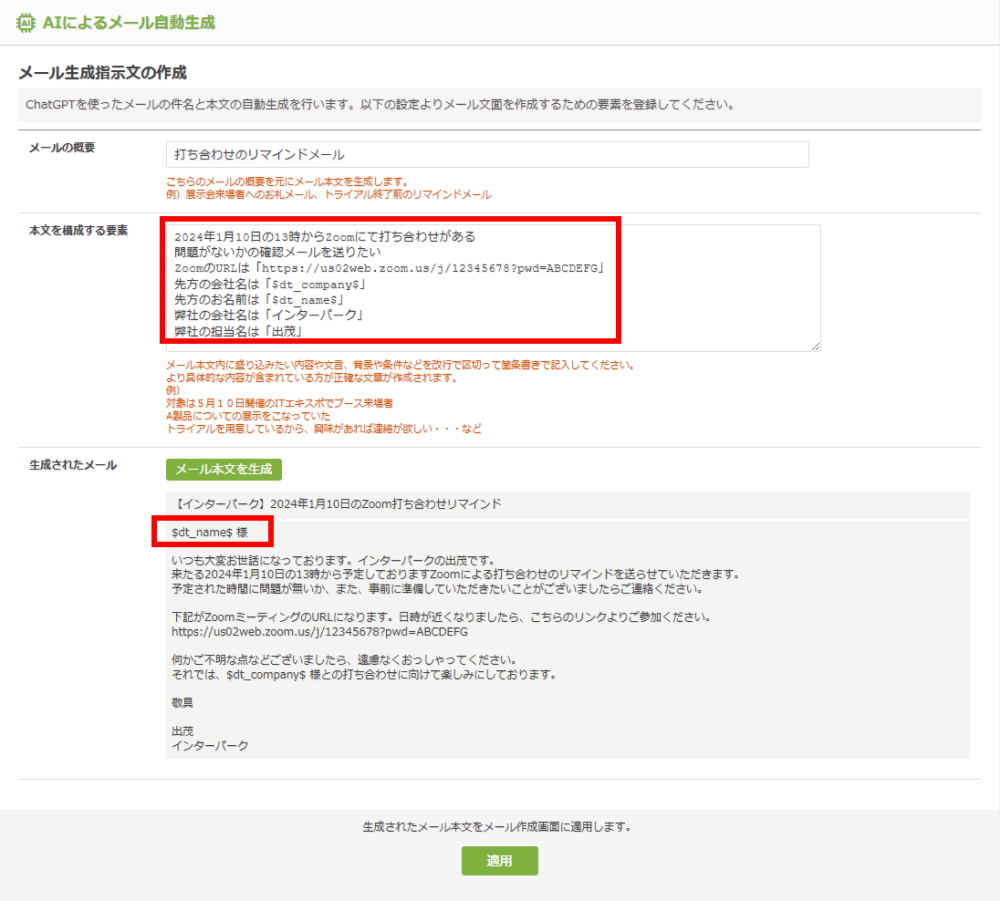Viewport: 1000px width, 901px height.
Task: Click the generated email subject line
Action: point(337,504)
